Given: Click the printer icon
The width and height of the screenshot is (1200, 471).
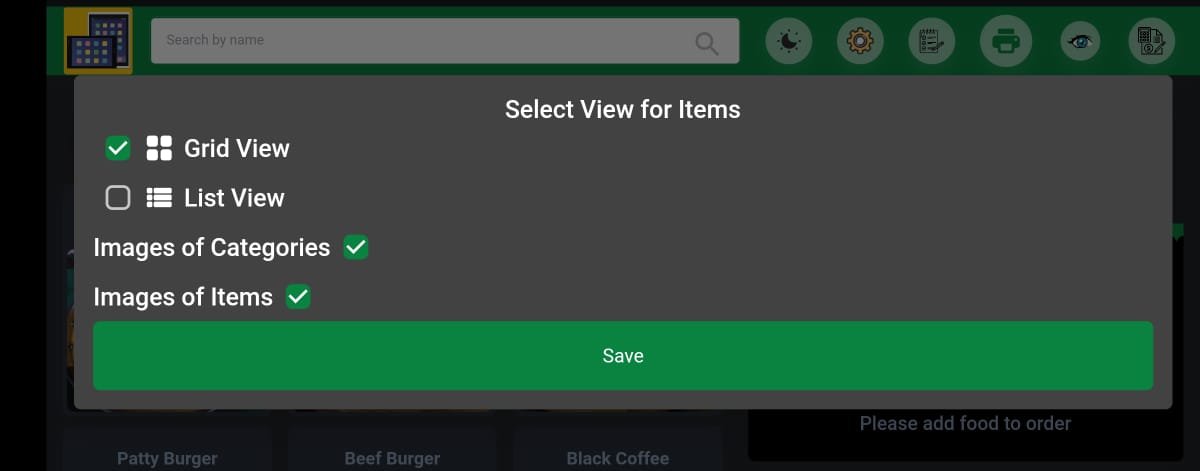Looking at the screenshot, I should pos(1005,42).
